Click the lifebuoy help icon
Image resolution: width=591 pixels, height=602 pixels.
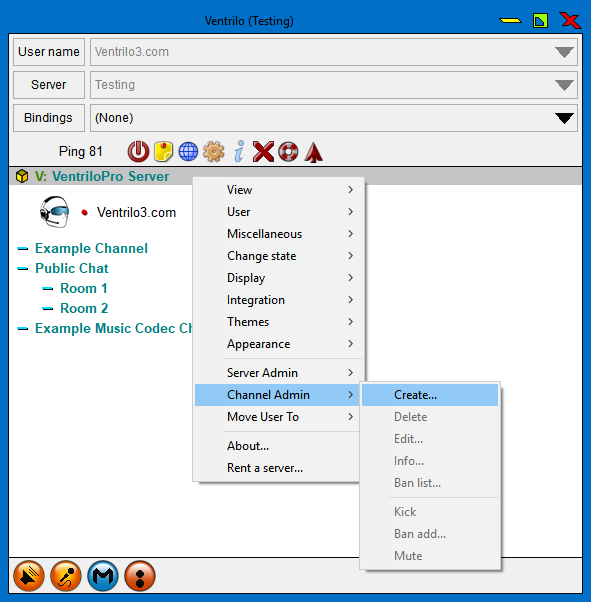click(x=288, y=151)
